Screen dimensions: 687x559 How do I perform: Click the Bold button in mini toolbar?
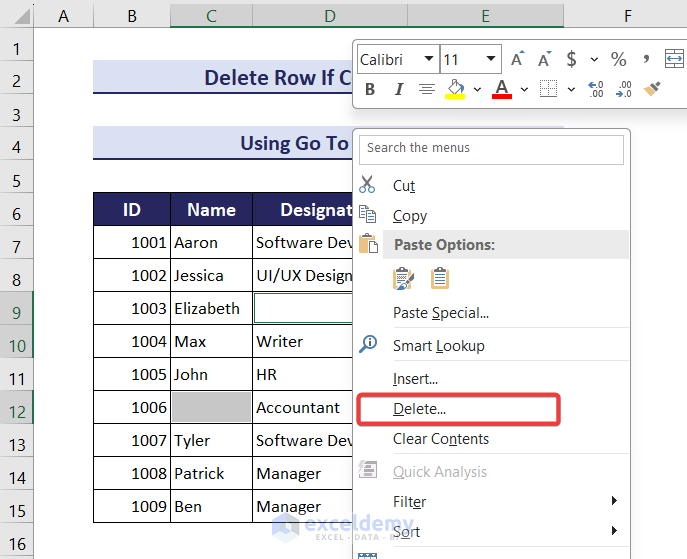coord(370,90)
